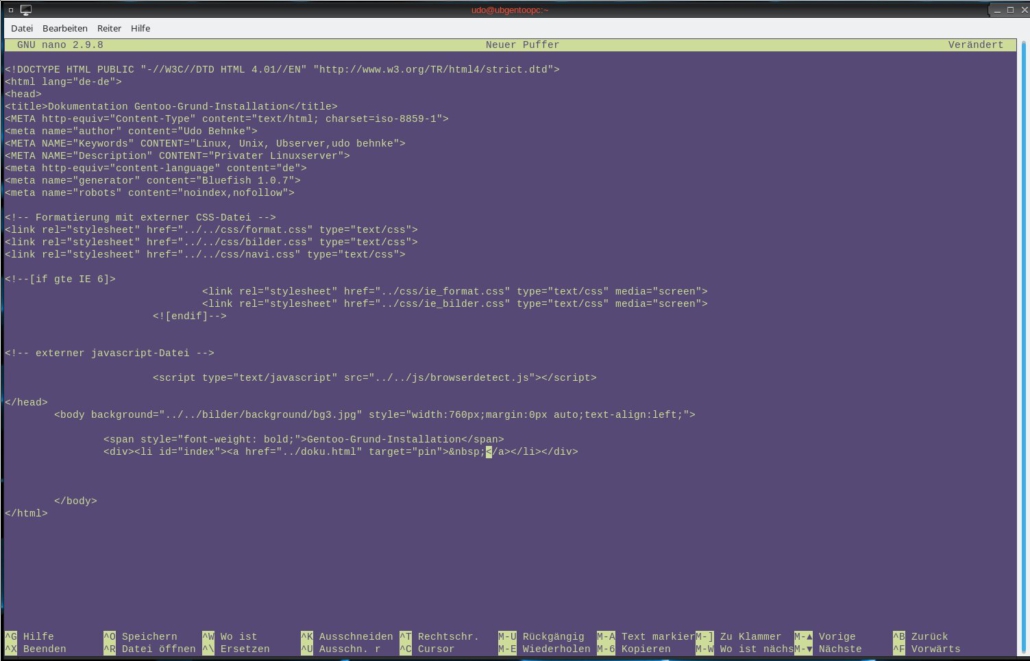This screenshot has width=1030, height=661.
Task: Click the META Keywords line
Action: point(205,143)
